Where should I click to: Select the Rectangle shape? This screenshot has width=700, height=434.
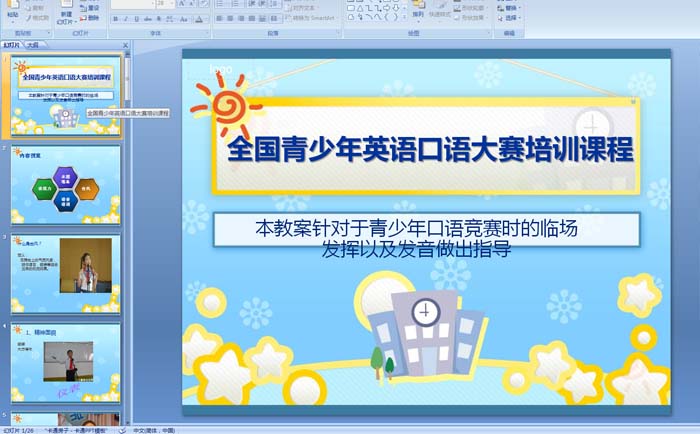click(x=351, y=8)
